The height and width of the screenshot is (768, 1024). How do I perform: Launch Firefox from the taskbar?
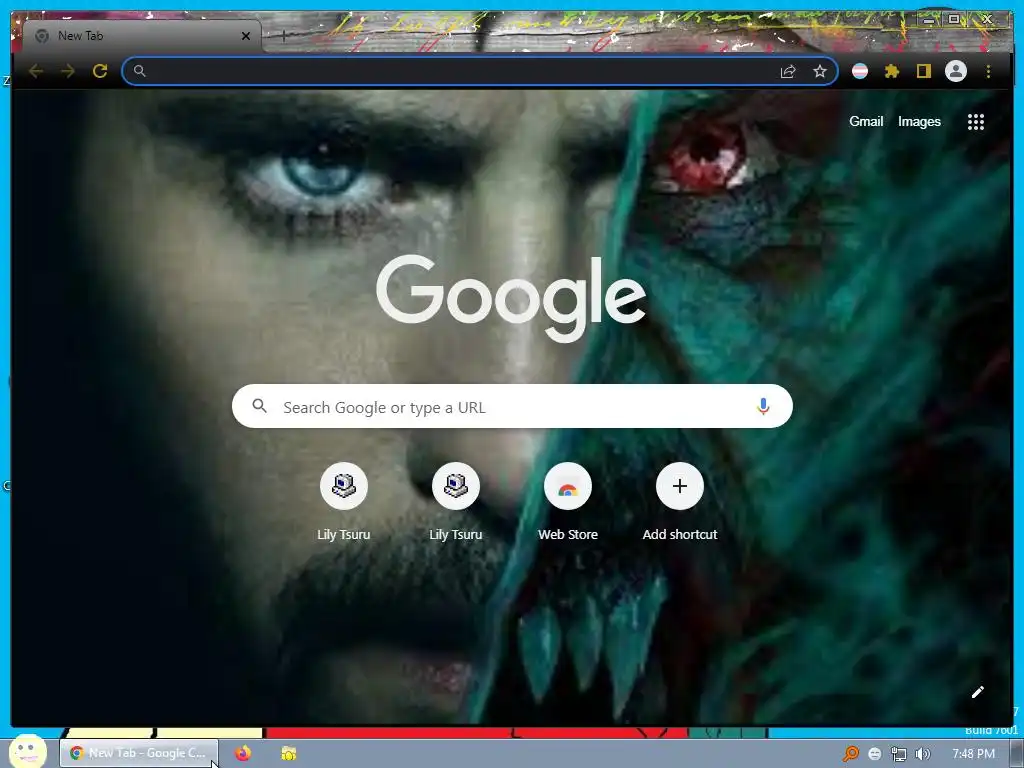pyautogui.click(x=243, y=753)
